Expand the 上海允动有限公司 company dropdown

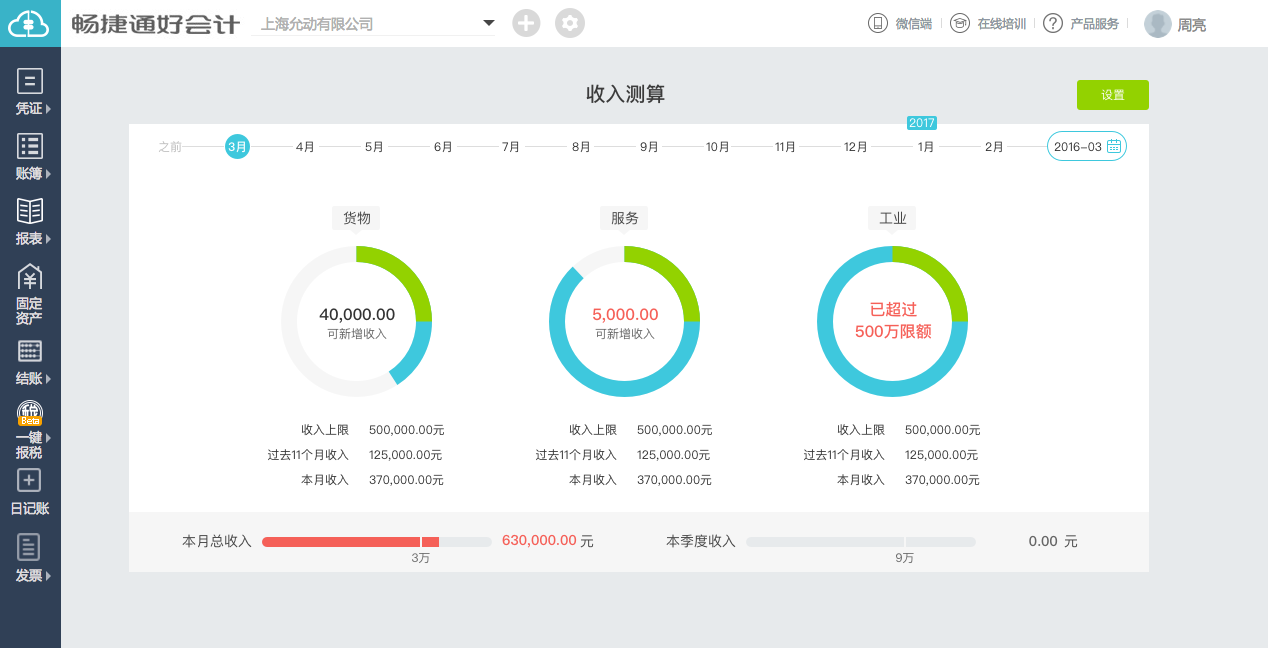489,22
